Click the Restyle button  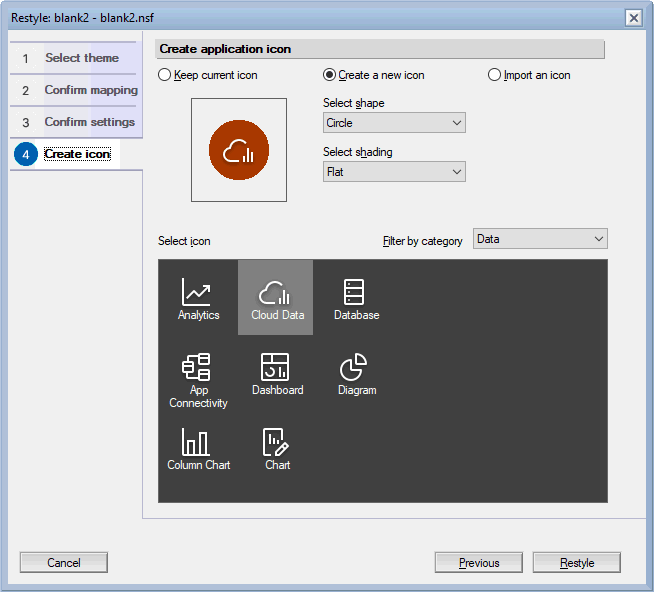pyautogui.click(x=577, y=563)
